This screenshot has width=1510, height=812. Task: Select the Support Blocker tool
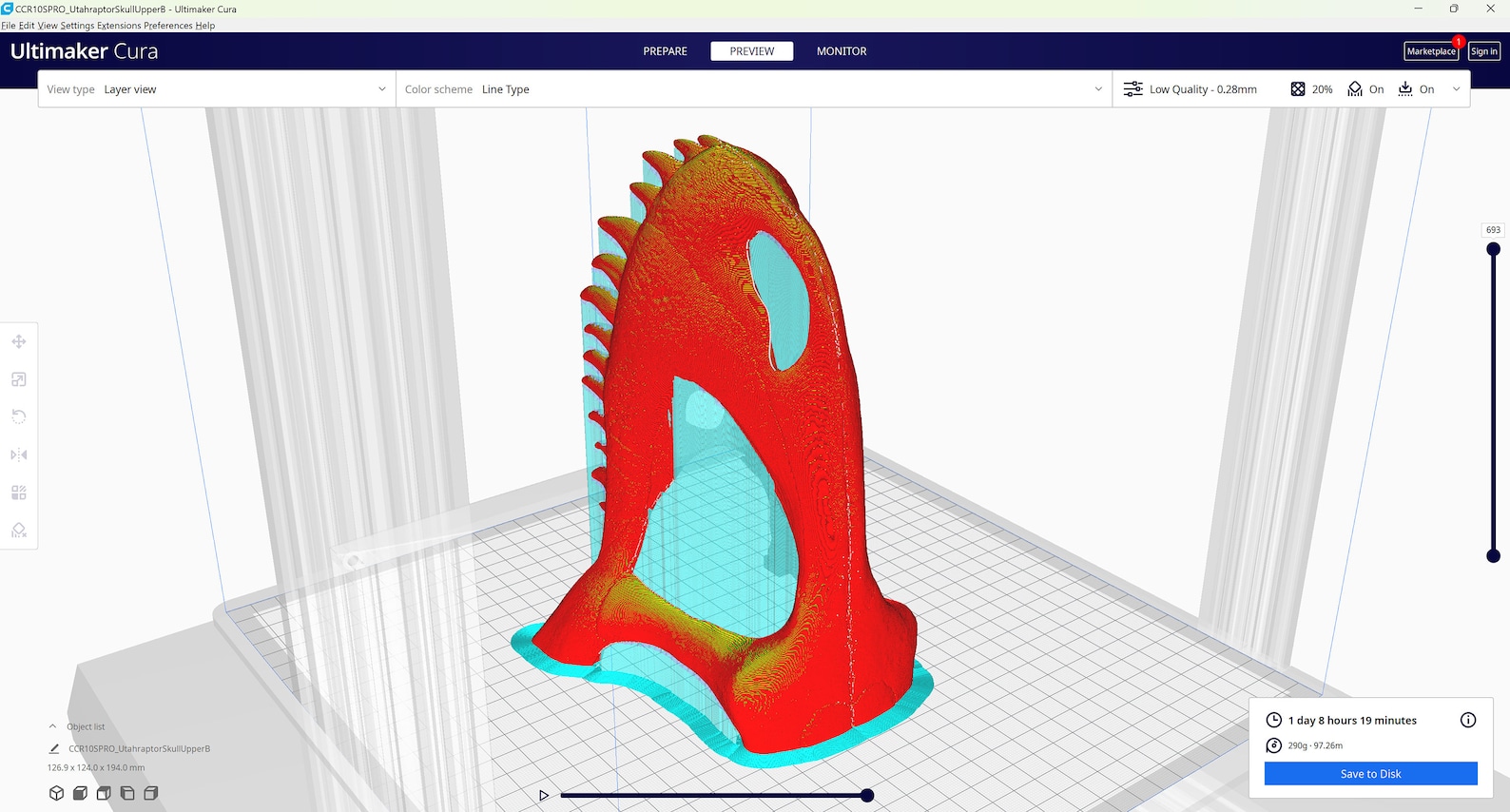[19, 531]
